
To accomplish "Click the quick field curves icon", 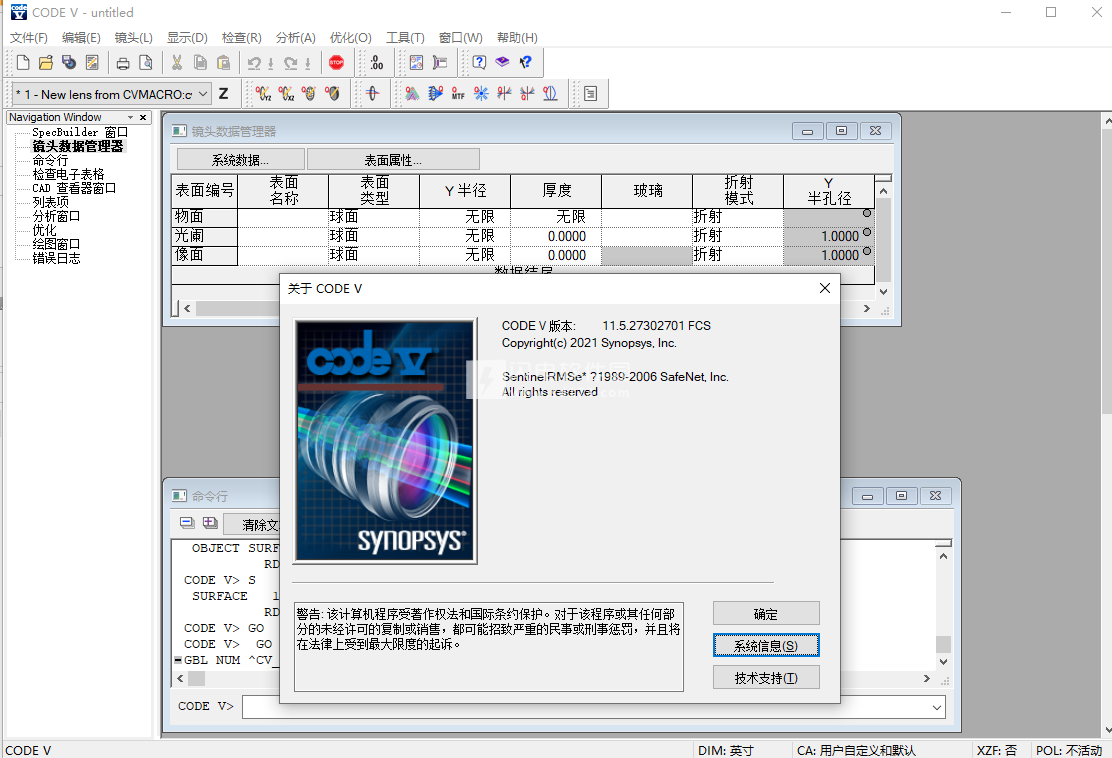I will [x=550, y=94].
